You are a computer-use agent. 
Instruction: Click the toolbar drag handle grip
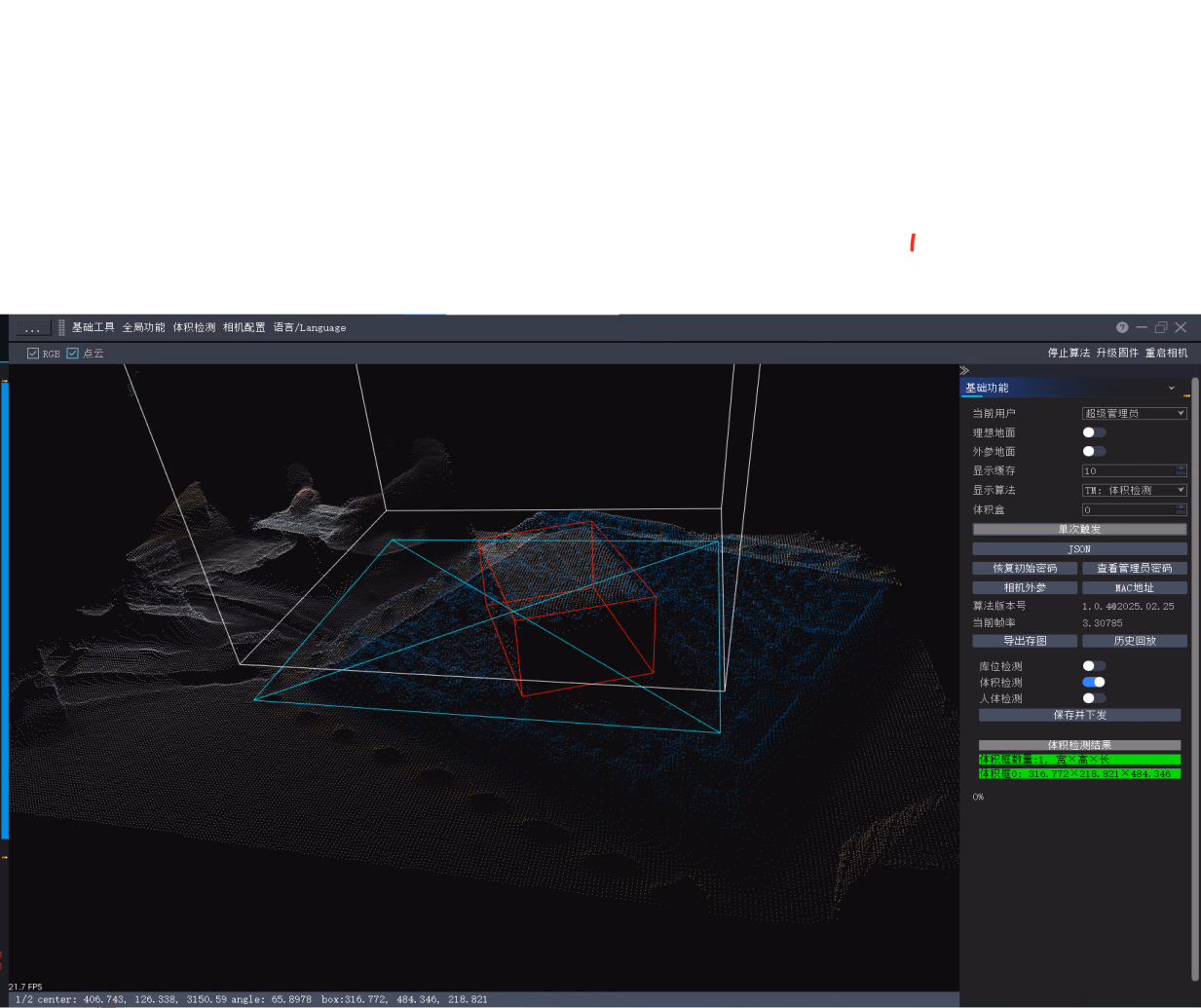click(61, 327)
